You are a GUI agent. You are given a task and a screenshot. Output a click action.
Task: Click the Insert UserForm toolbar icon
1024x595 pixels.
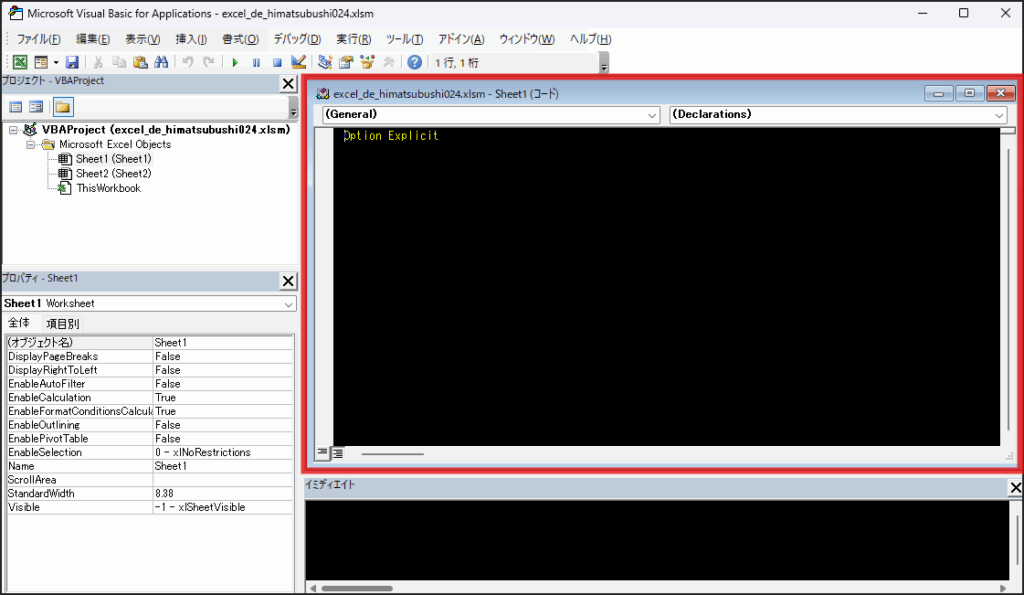(x=40, y=62)
